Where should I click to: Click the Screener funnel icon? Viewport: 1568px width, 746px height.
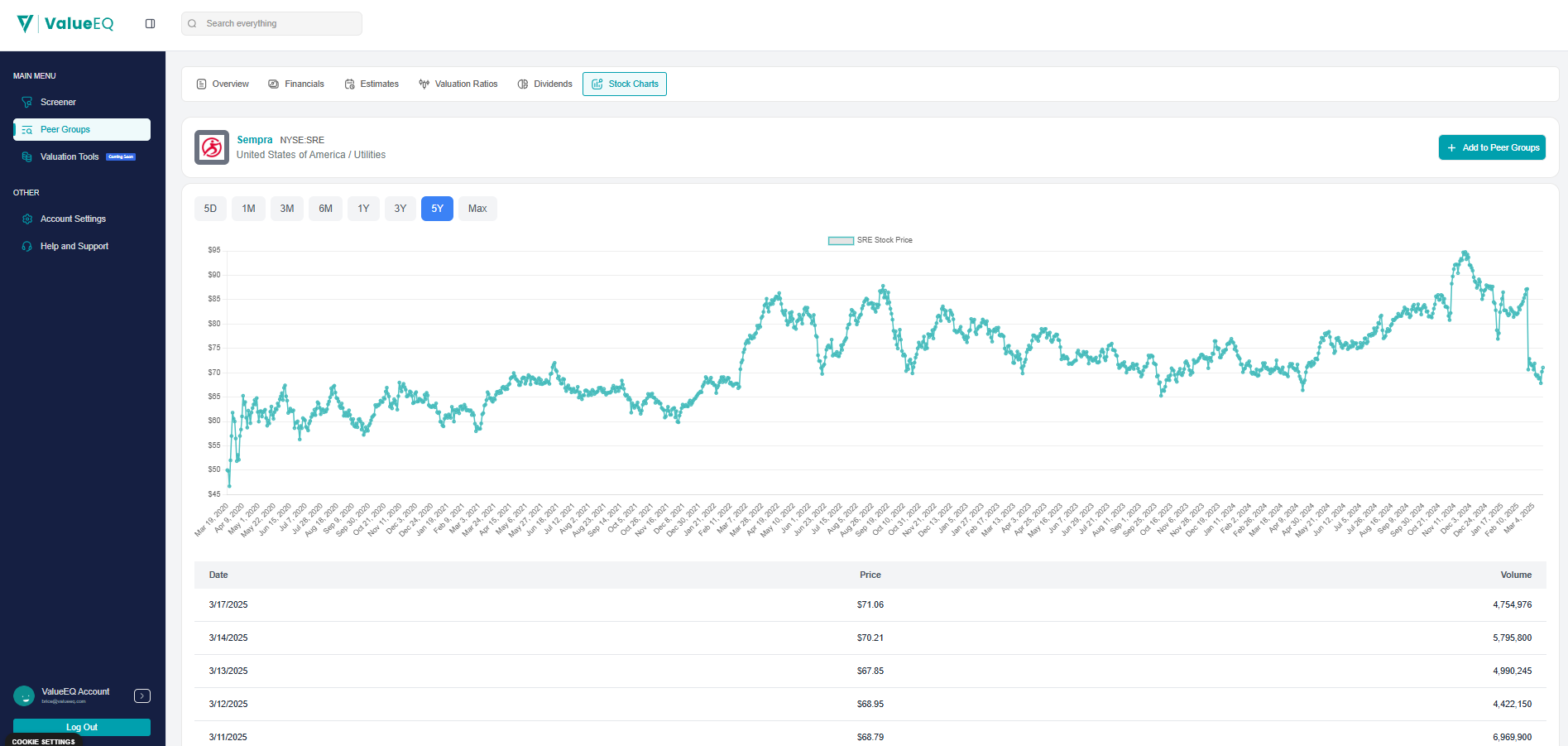tap(26, 102)
